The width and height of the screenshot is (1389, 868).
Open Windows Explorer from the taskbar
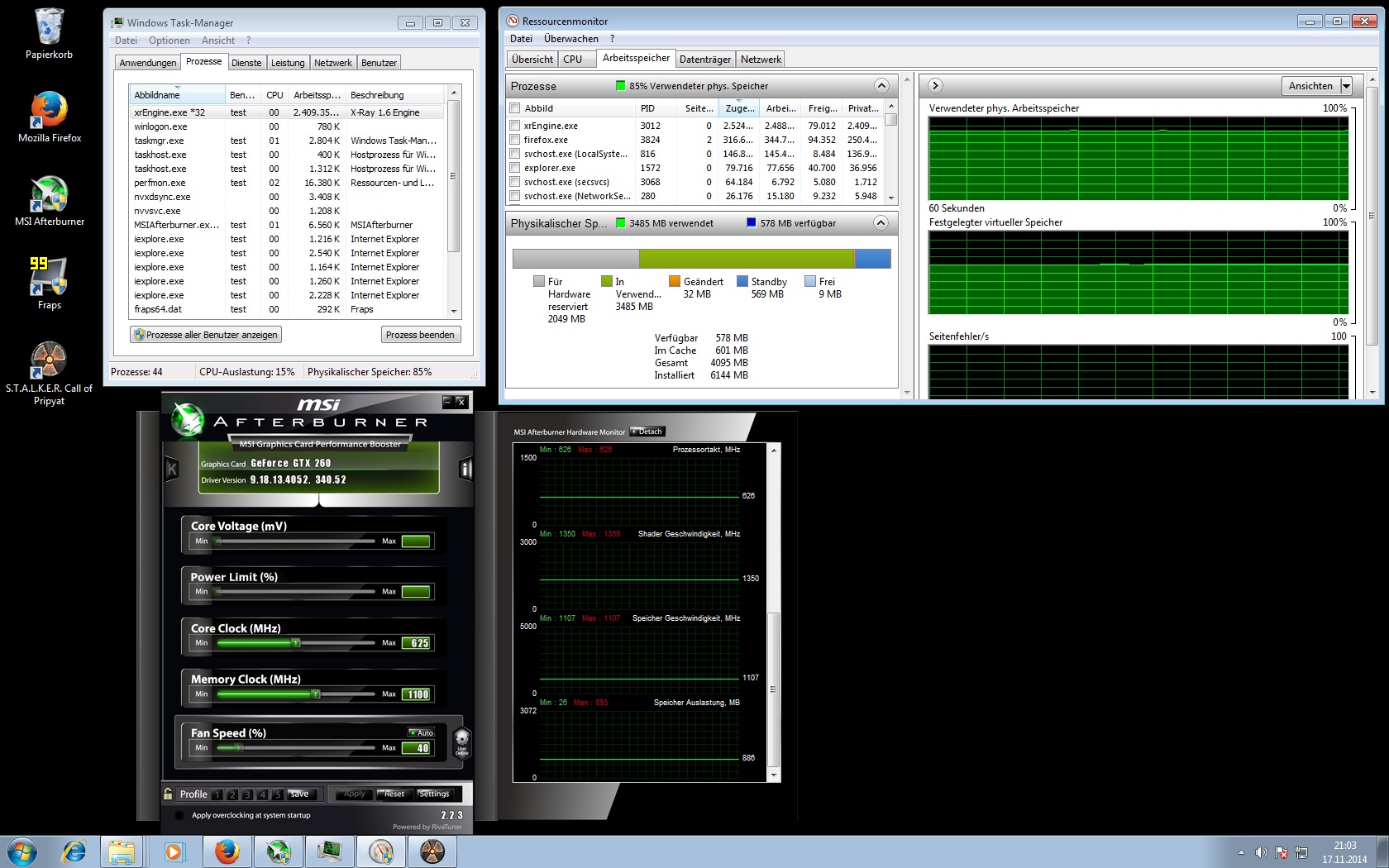click(122, 851)
